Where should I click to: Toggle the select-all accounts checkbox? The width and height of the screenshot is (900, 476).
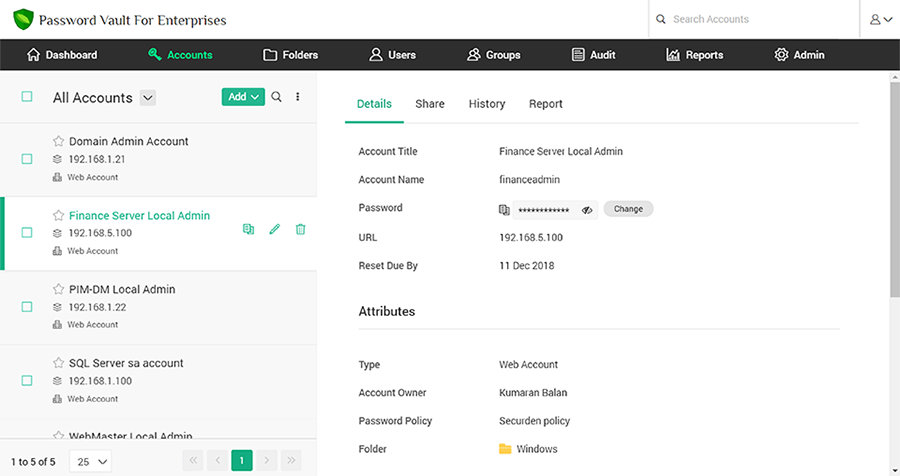click(x=27, y=96)
